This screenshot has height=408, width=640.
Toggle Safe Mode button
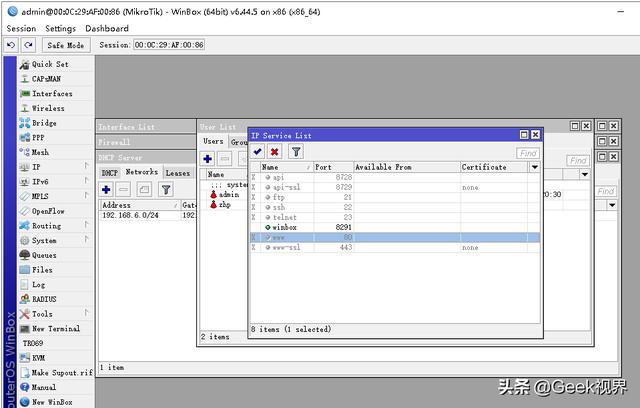pos(65,45)
